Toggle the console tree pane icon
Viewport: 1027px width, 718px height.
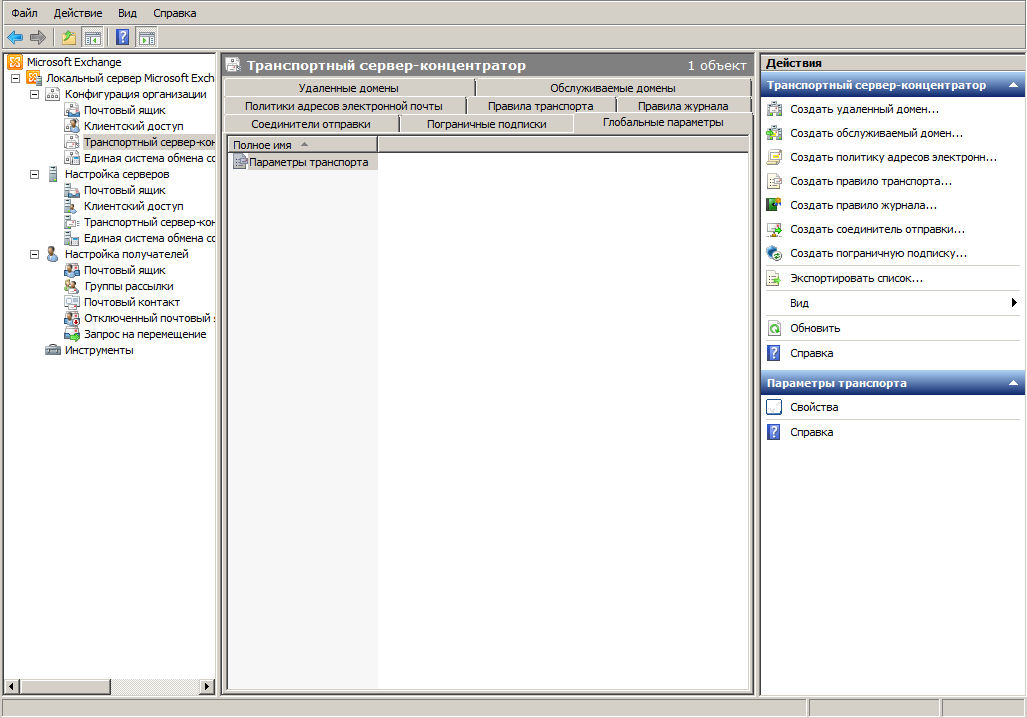click(93, 38)
